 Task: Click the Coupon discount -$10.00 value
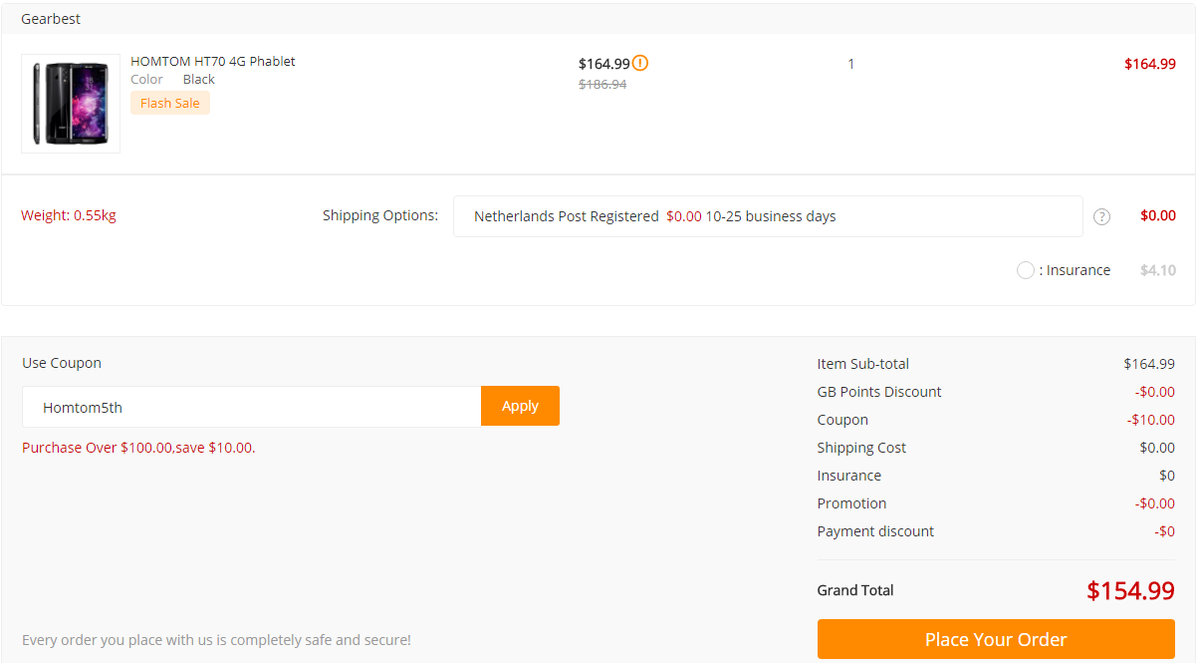(1150, 420)
